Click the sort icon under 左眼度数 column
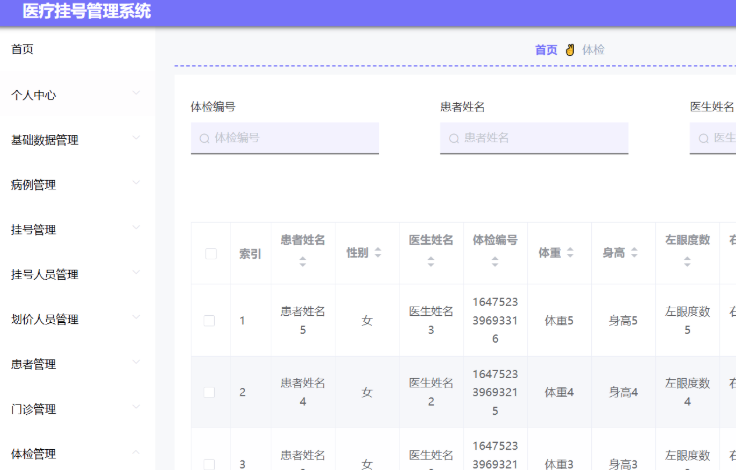Image resolution: width=736 pixels, height=470 pixels. (x=687, y=262)
